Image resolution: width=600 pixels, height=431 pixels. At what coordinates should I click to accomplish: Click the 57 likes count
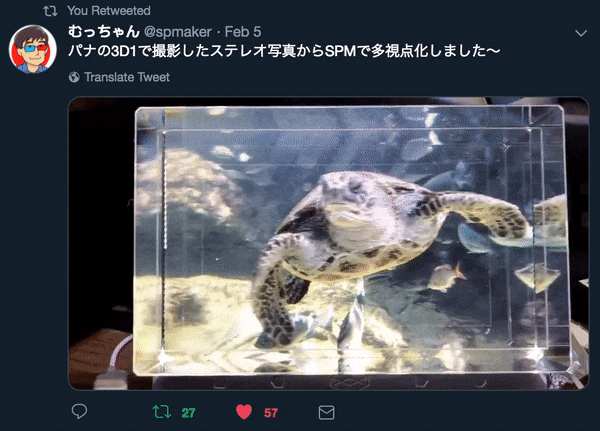coord(271,413)
